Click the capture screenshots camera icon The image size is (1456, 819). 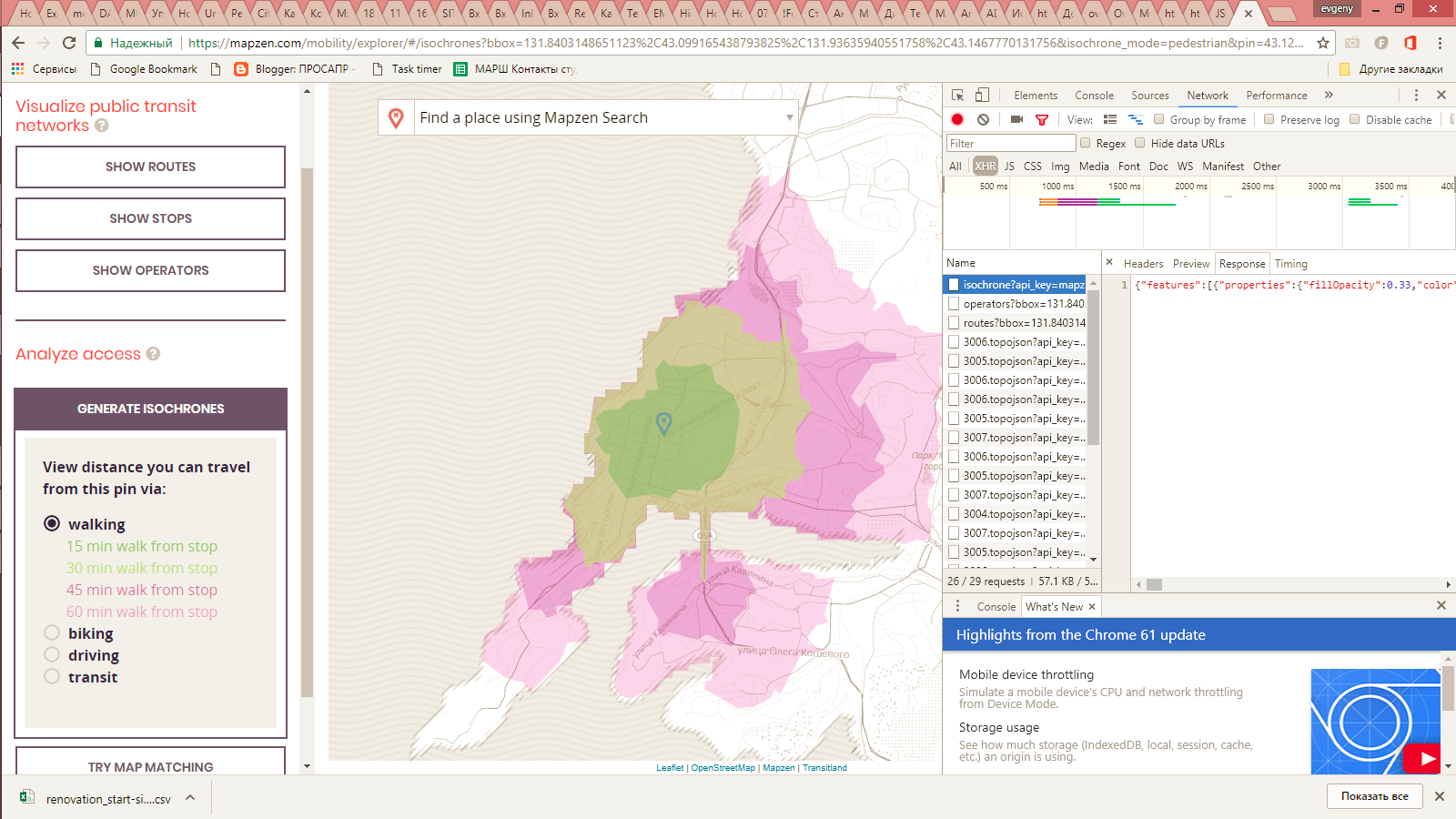click(x=1017, y=119)
